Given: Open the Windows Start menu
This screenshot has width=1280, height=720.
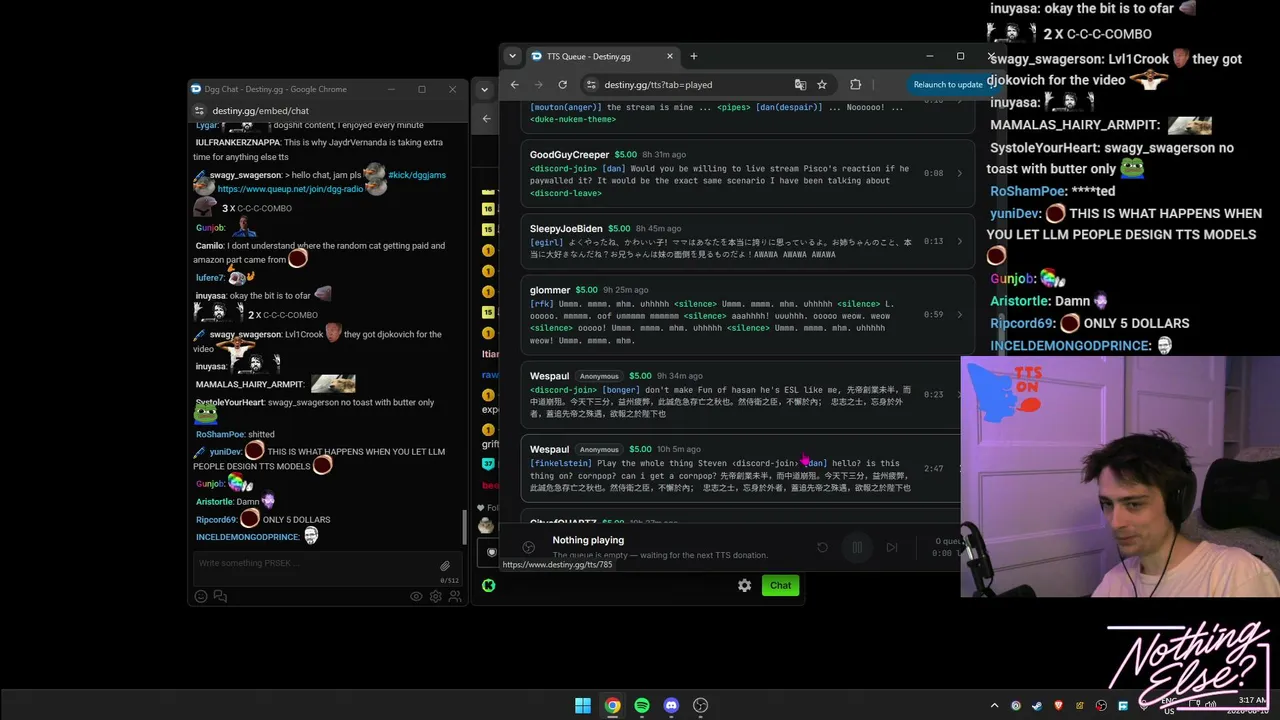Looking at the screenshot, I should (583, 706).
